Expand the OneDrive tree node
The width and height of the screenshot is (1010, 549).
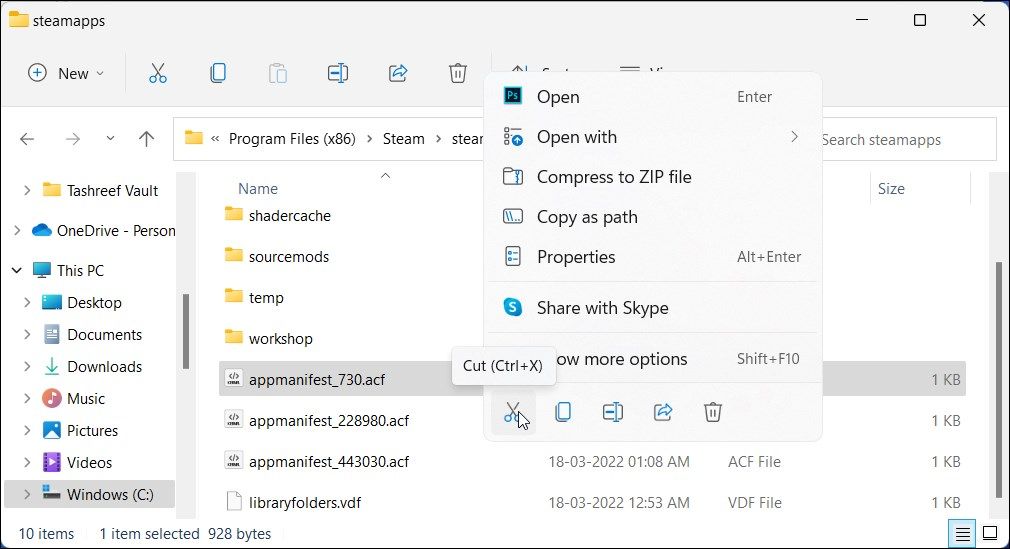(x=17, y=230)
